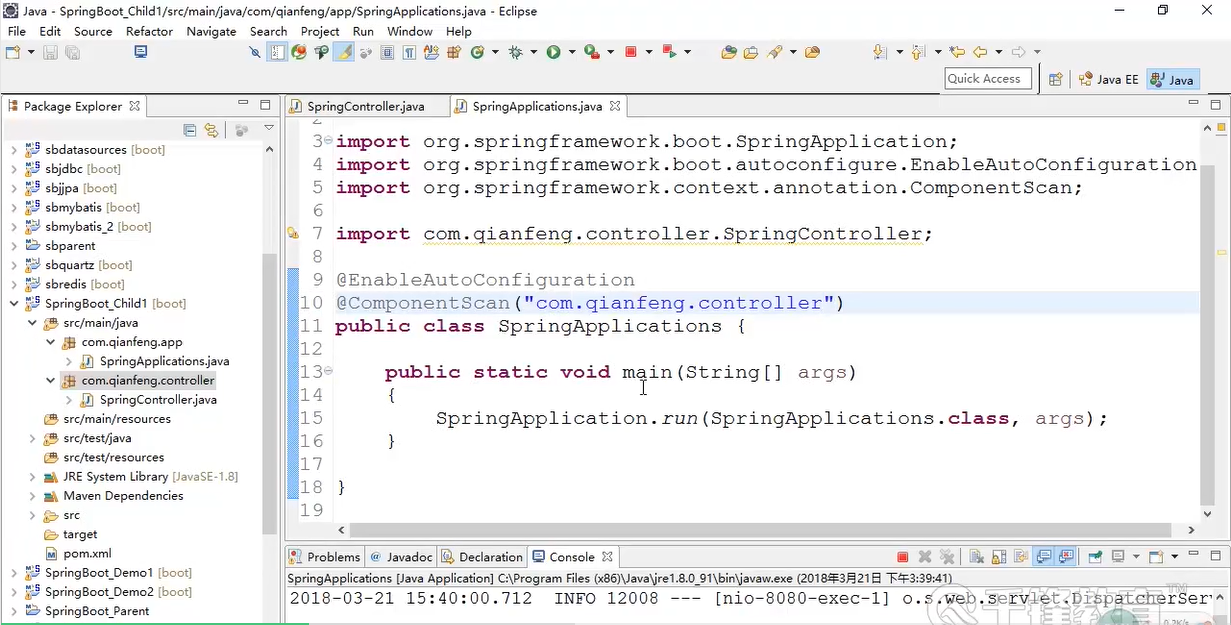Expand the sbdatasources project
The height and width of the screenshot is (625, 1231).
14,150
